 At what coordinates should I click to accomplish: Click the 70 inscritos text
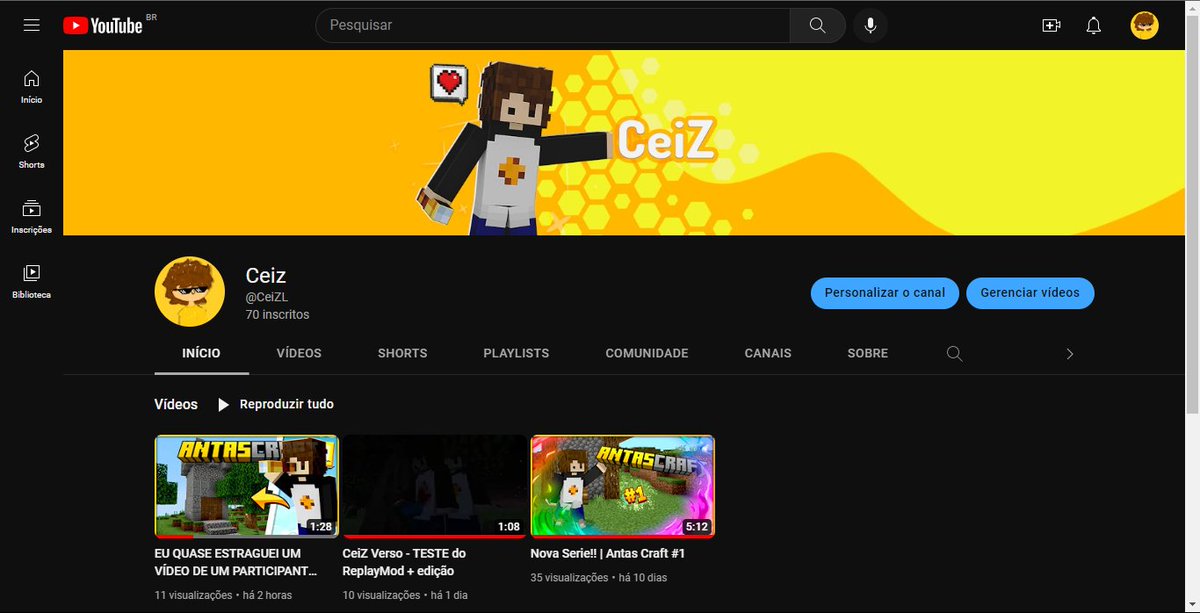(x=277, y=315)
